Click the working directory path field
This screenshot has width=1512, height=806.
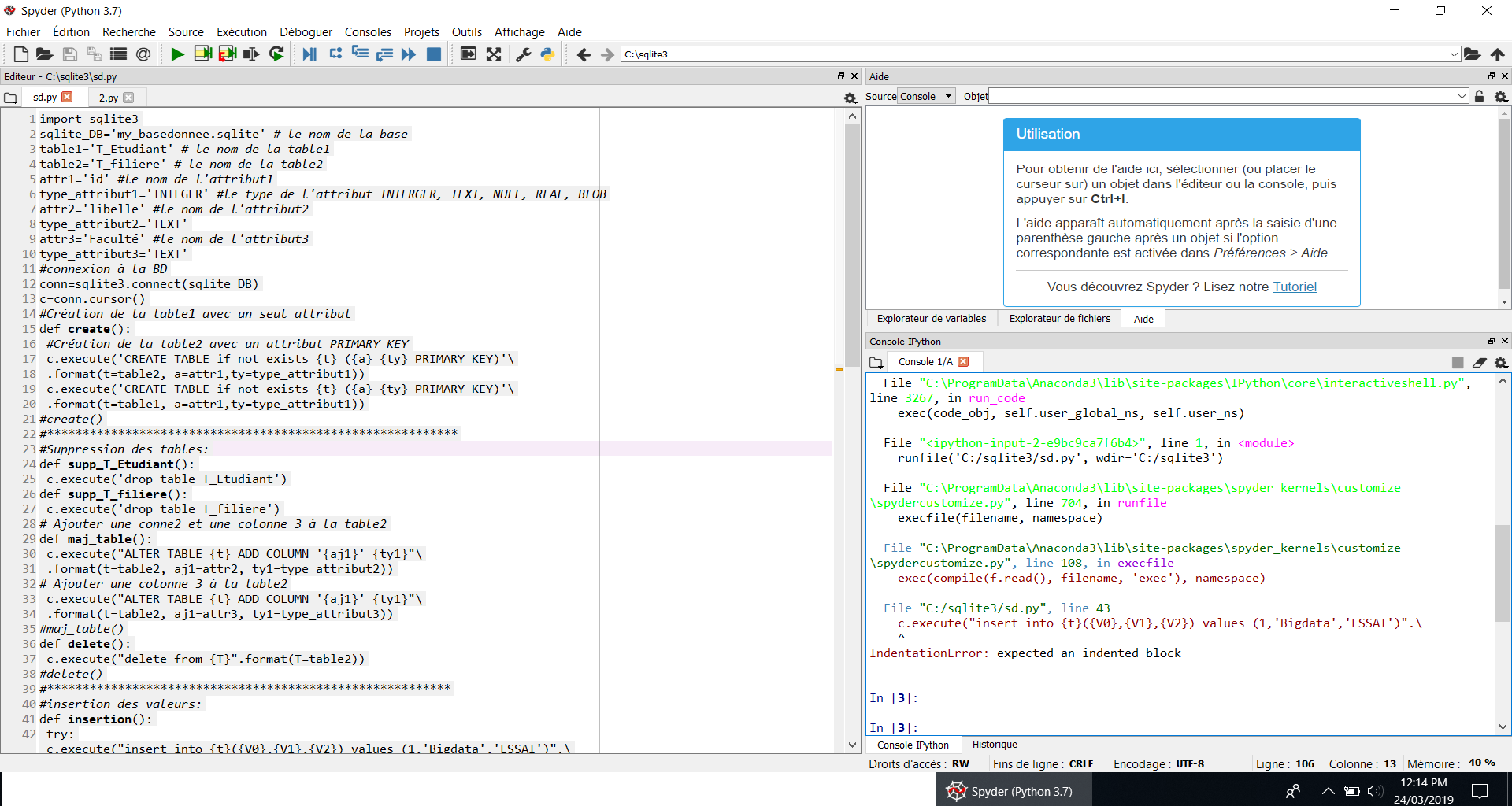tap(1034, 54)
